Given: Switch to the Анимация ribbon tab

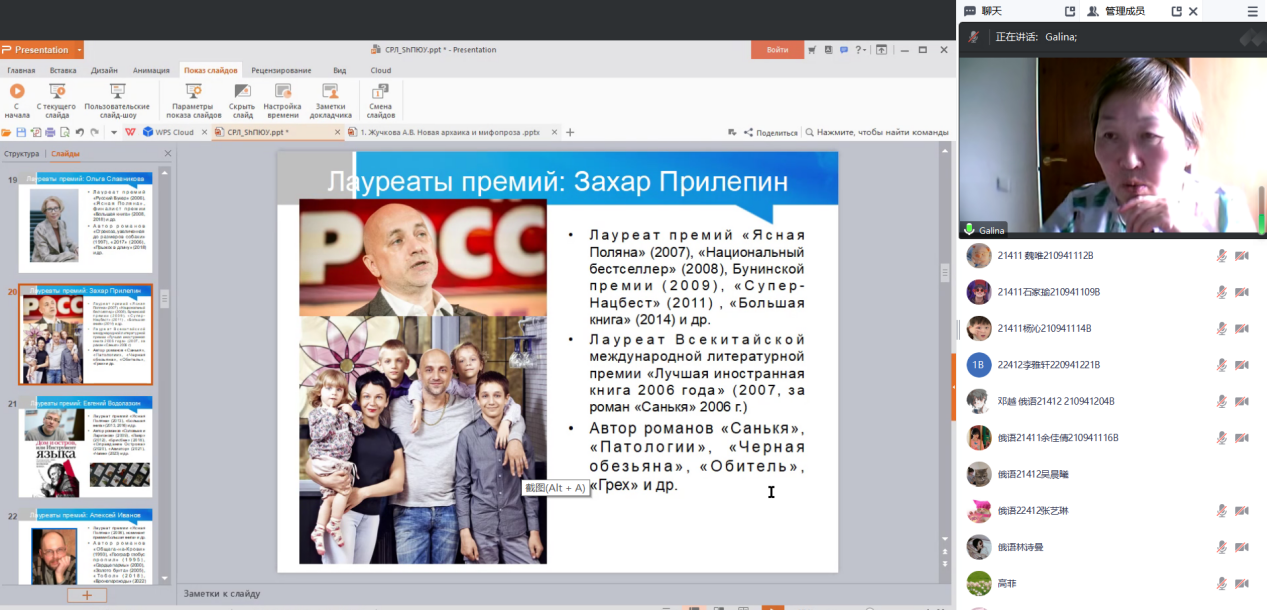Looking at the screenshot, I should click(x=151, y=70).
